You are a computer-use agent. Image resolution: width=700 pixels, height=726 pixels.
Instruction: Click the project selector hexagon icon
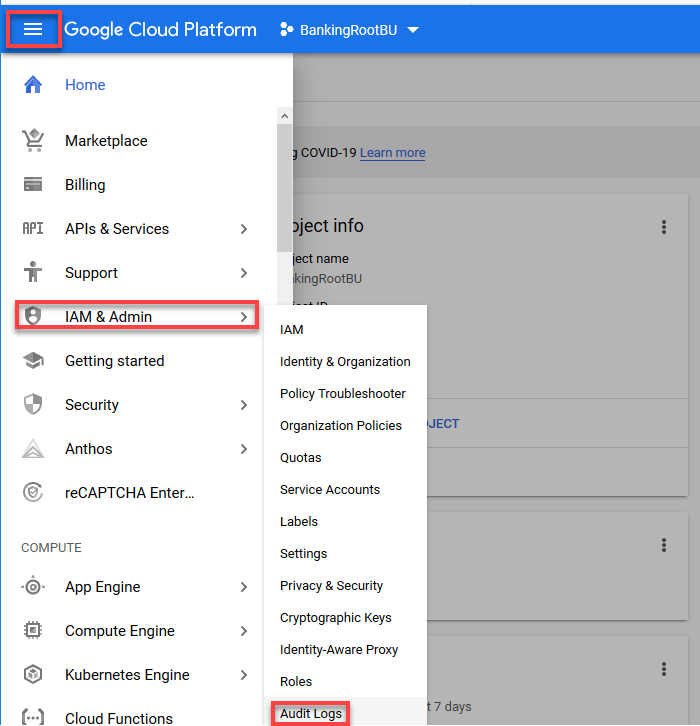click(287, 30)
